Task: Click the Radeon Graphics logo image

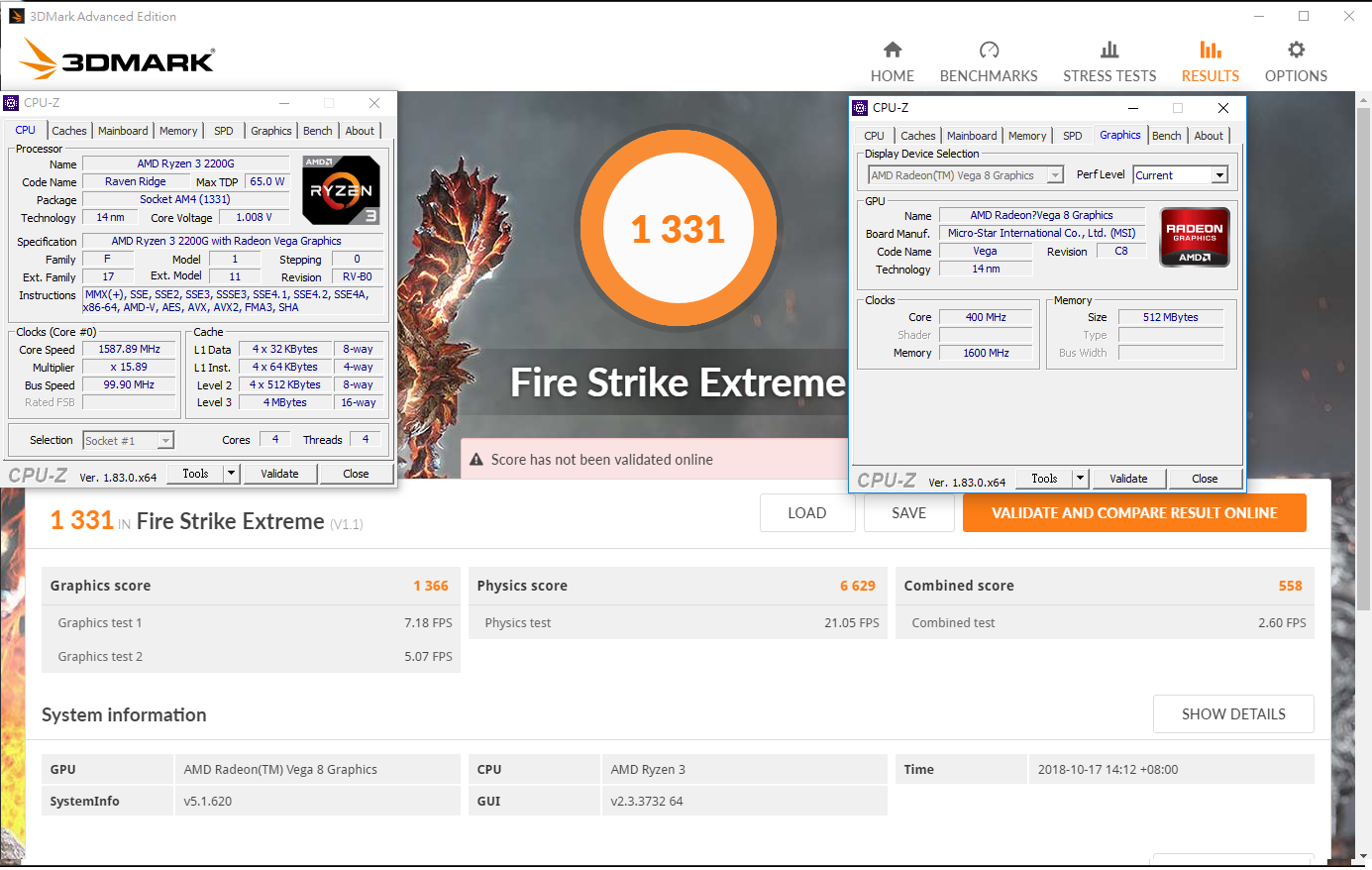Action: click(1195, 237)
